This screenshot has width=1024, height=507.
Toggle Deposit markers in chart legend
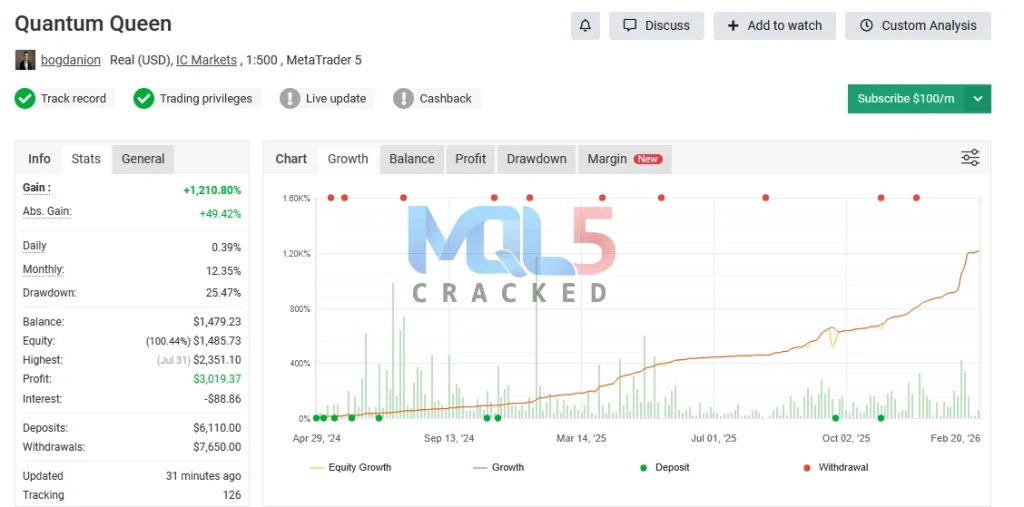(x=664, y=467)
